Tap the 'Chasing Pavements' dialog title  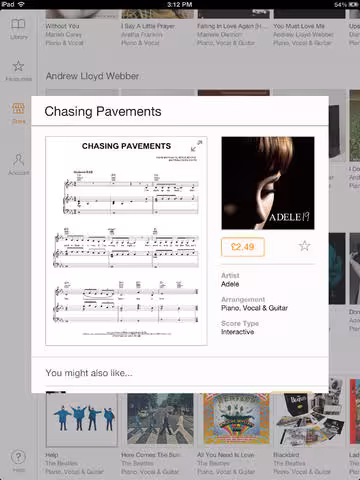pyautogui.click(x=103, y=112)
